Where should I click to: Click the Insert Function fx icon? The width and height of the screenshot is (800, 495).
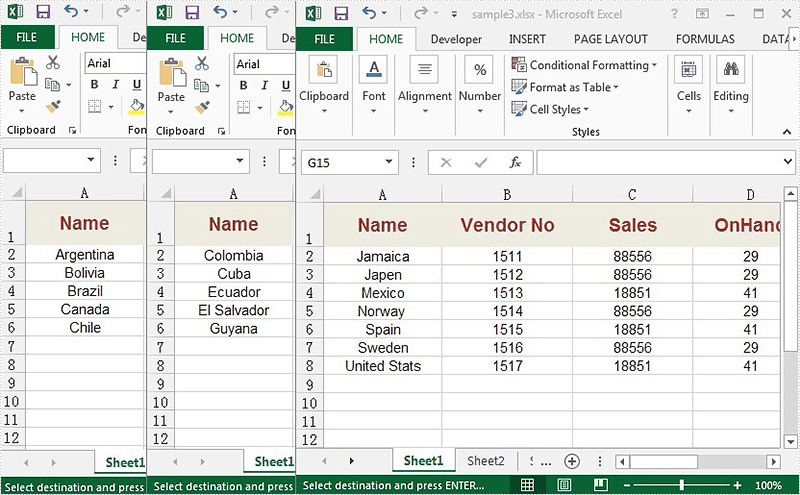[515, 162]
